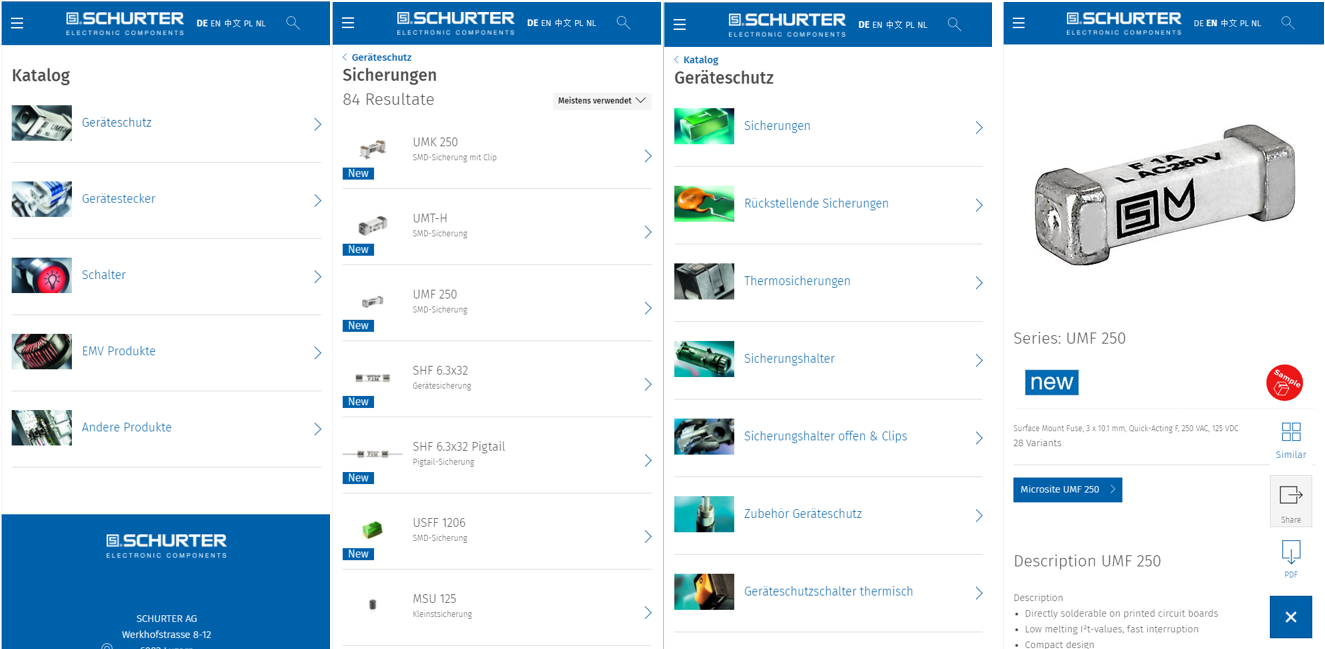Image resolution: width=1325 pixels, height=649 pixels.
Task: Click the Rückstellende Sicherungen thumbnail image
Action: click(x=704, y=203)
